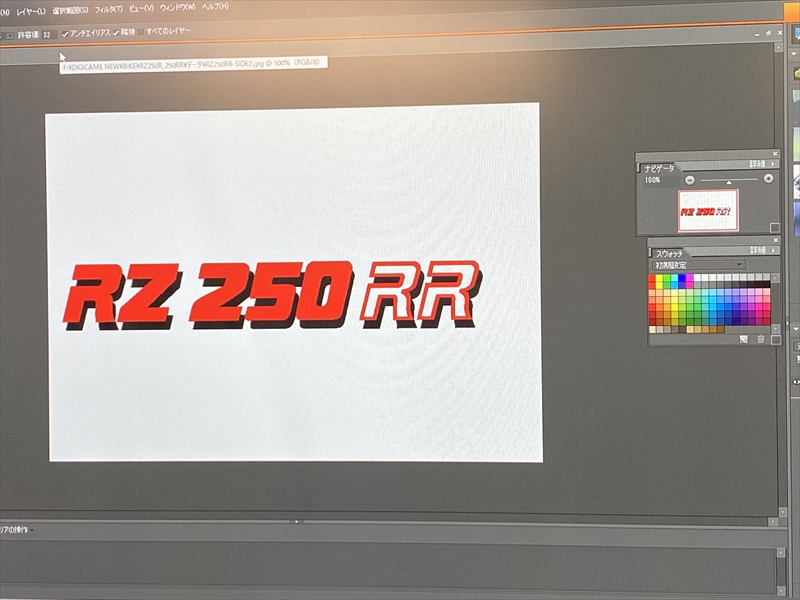Click bottom panel scrollbar up arrow
The height and width of the screenshot is (600, 800).
coord(780,553)
